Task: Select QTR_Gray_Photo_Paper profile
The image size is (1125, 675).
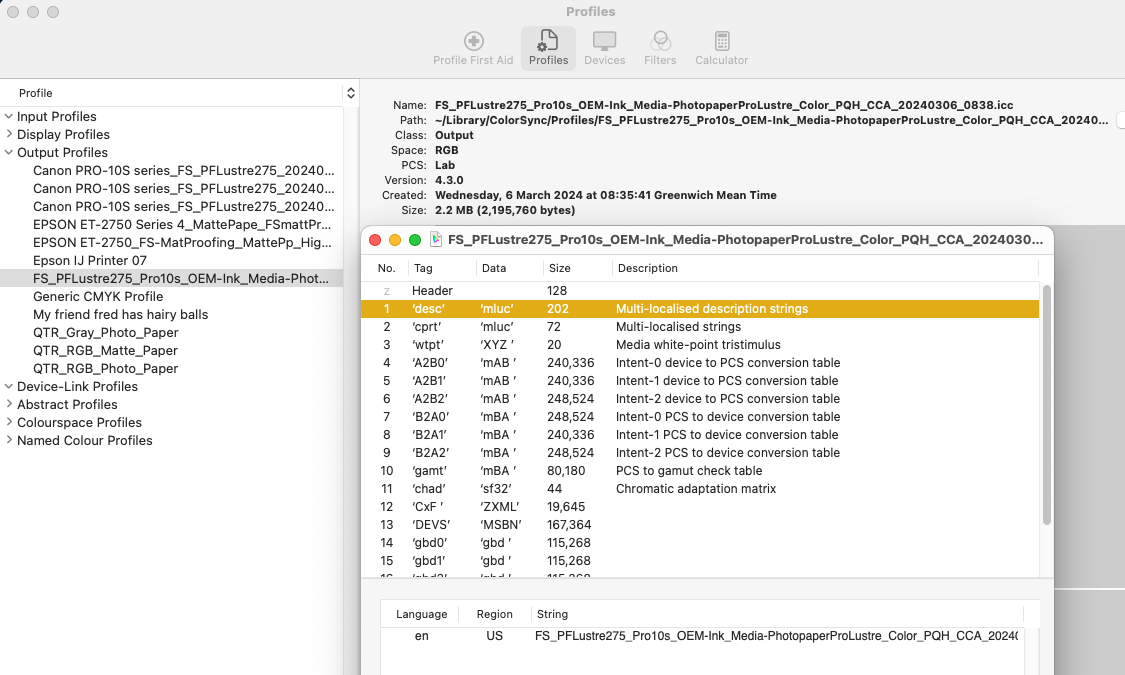Action: [105, 332]
